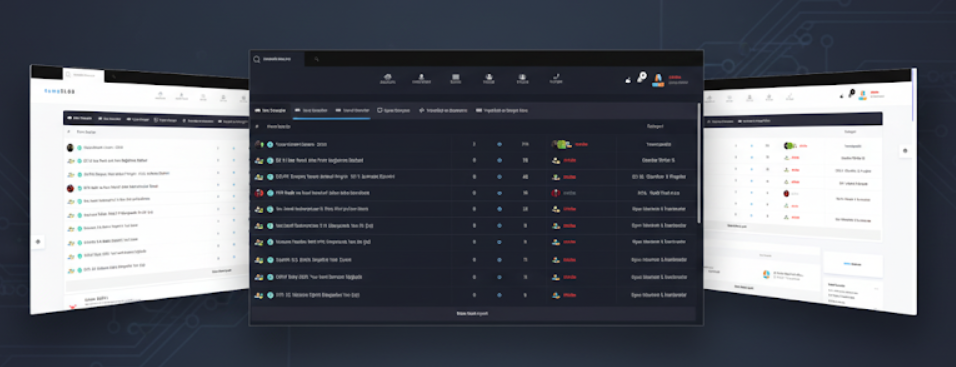
Task: Click the show-more link below left window's list
Action: (222, 271)
